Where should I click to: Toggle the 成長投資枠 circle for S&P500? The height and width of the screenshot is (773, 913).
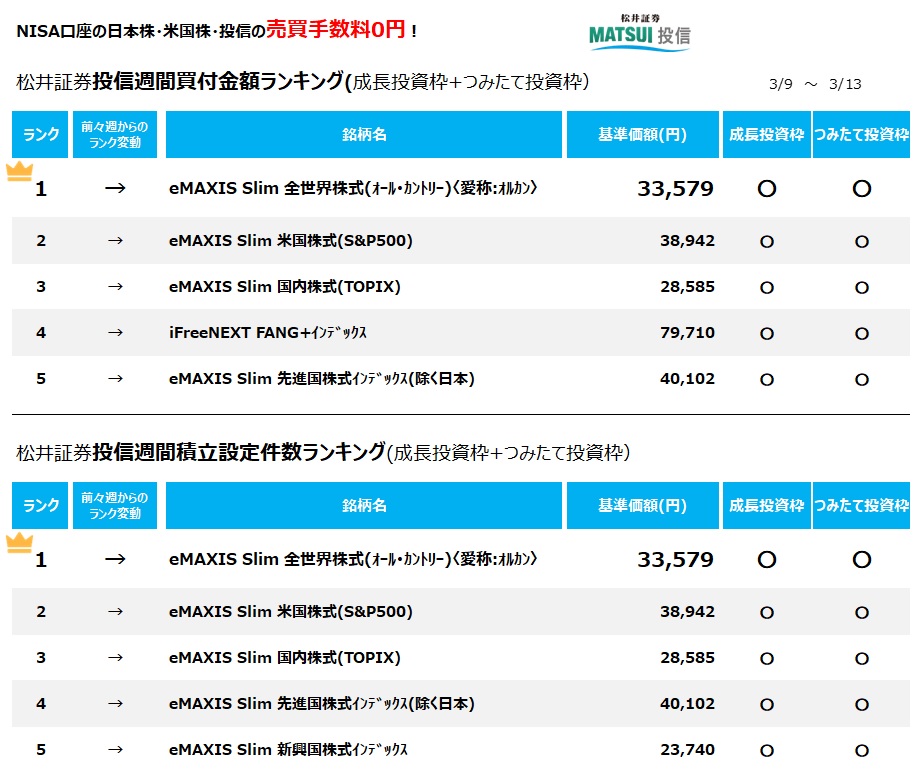766,241
